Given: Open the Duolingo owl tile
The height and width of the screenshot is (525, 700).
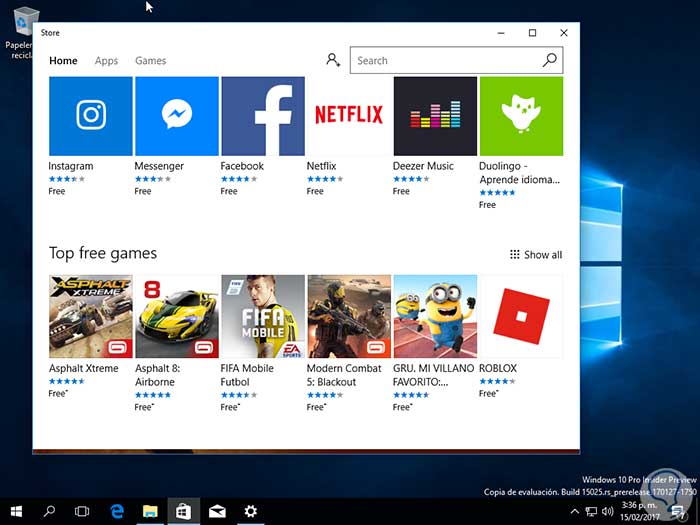Looking at the screenshot, I should click(521, 116).
